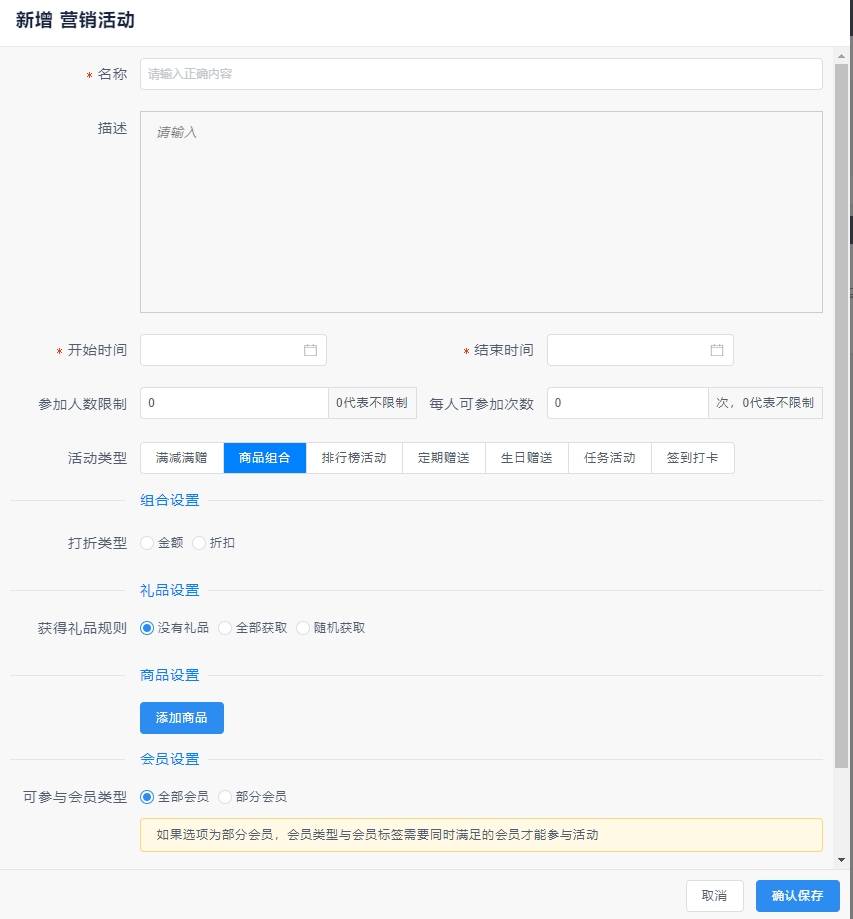Screen dimensions: 853x919
Task: Switch activity type to 签到打卡
Action: pos(692,458)
